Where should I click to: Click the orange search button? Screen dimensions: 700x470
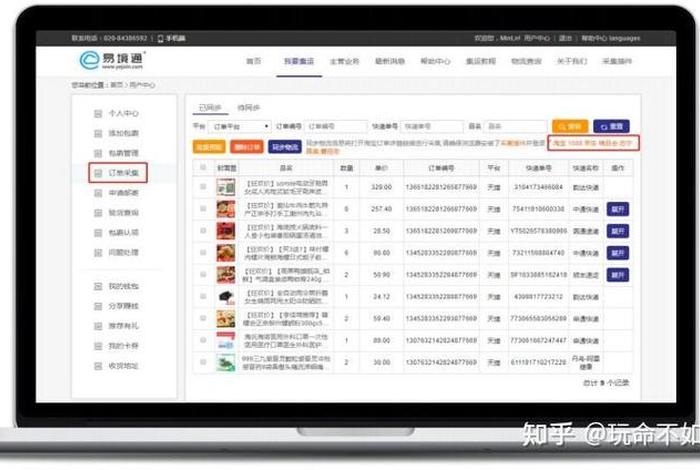tap(570, 127)
